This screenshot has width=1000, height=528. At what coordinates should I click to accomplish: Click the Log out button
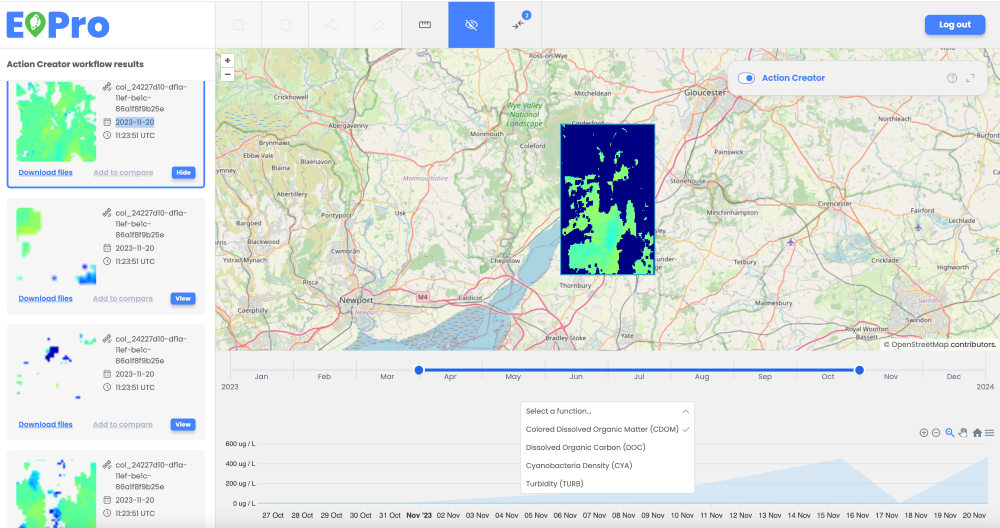[954, 25]
